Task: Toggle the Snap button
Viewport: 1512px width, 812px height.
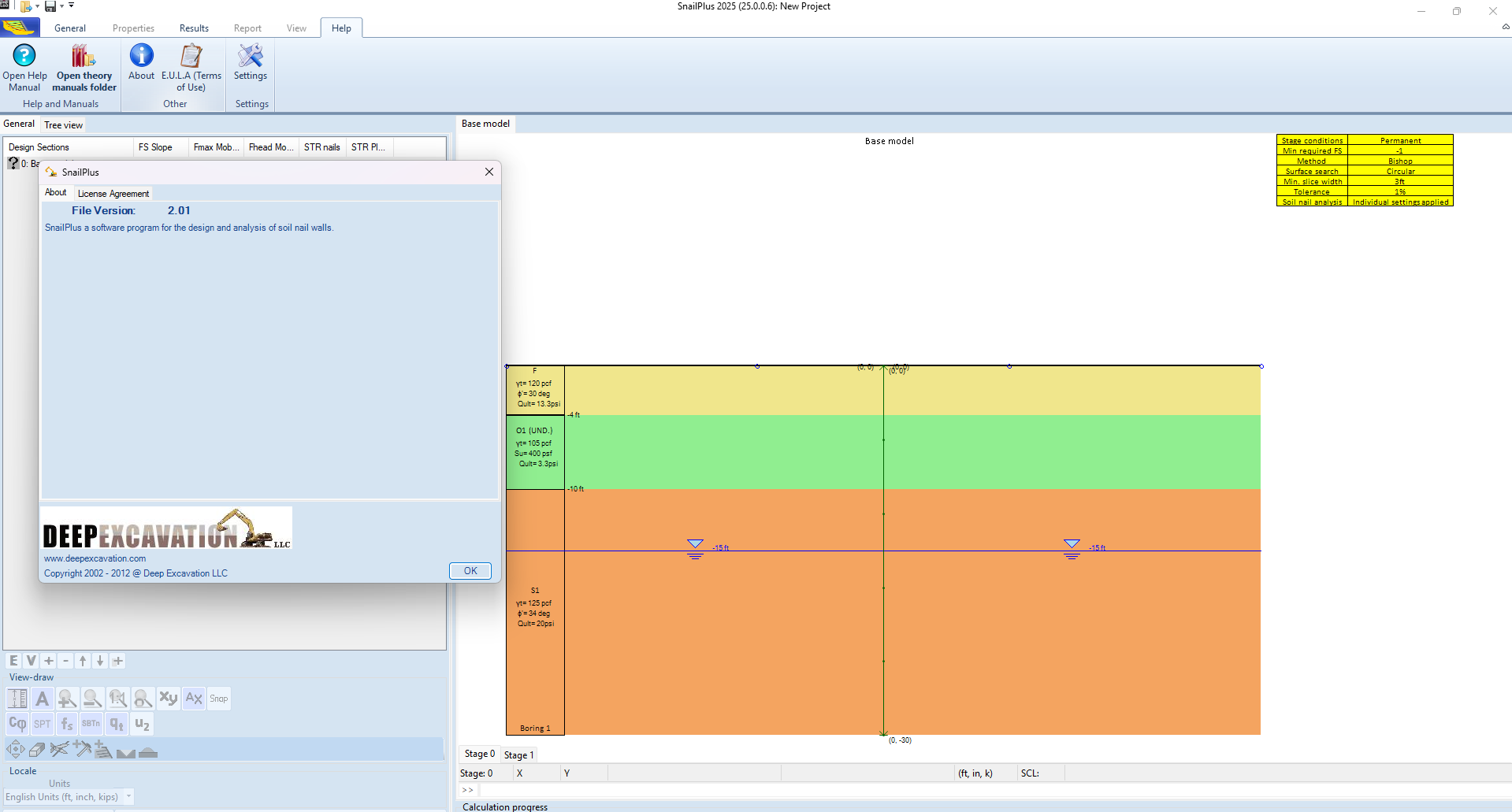Action: click(219, 699)
